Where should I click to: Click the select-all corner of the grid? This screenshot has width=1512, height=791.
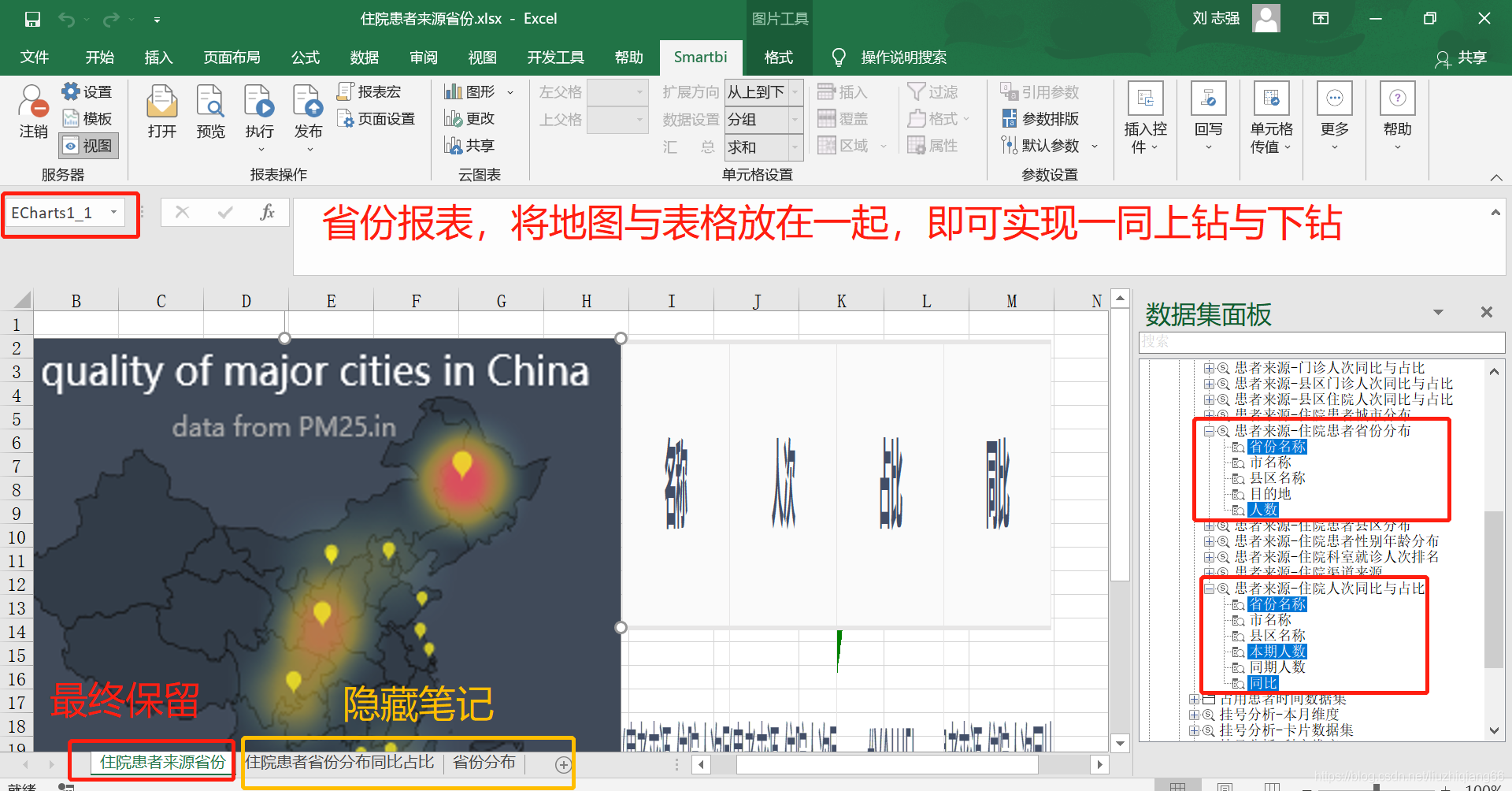pos(22,299)
